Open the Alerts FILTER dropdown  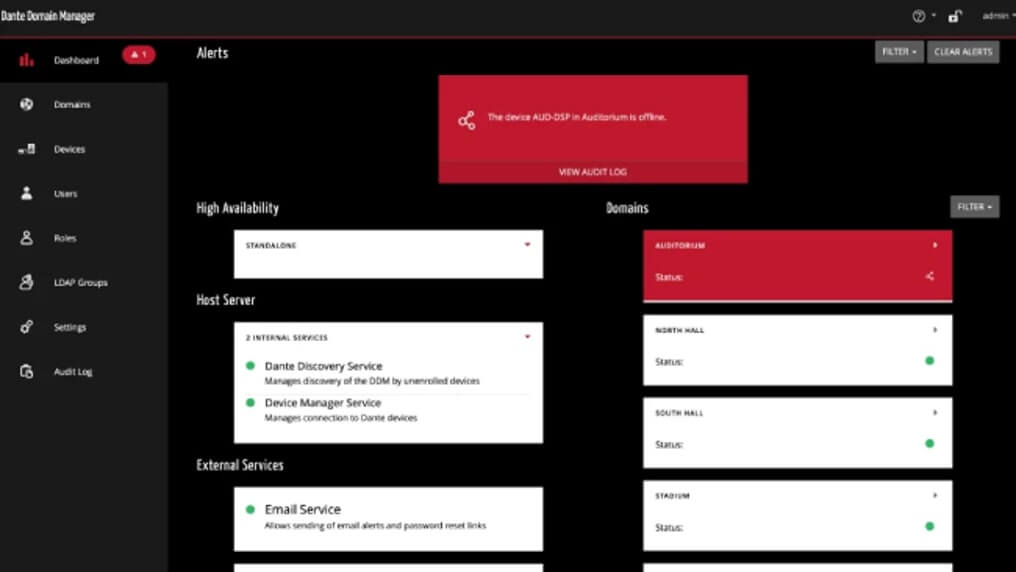click(x=899, y=52)
